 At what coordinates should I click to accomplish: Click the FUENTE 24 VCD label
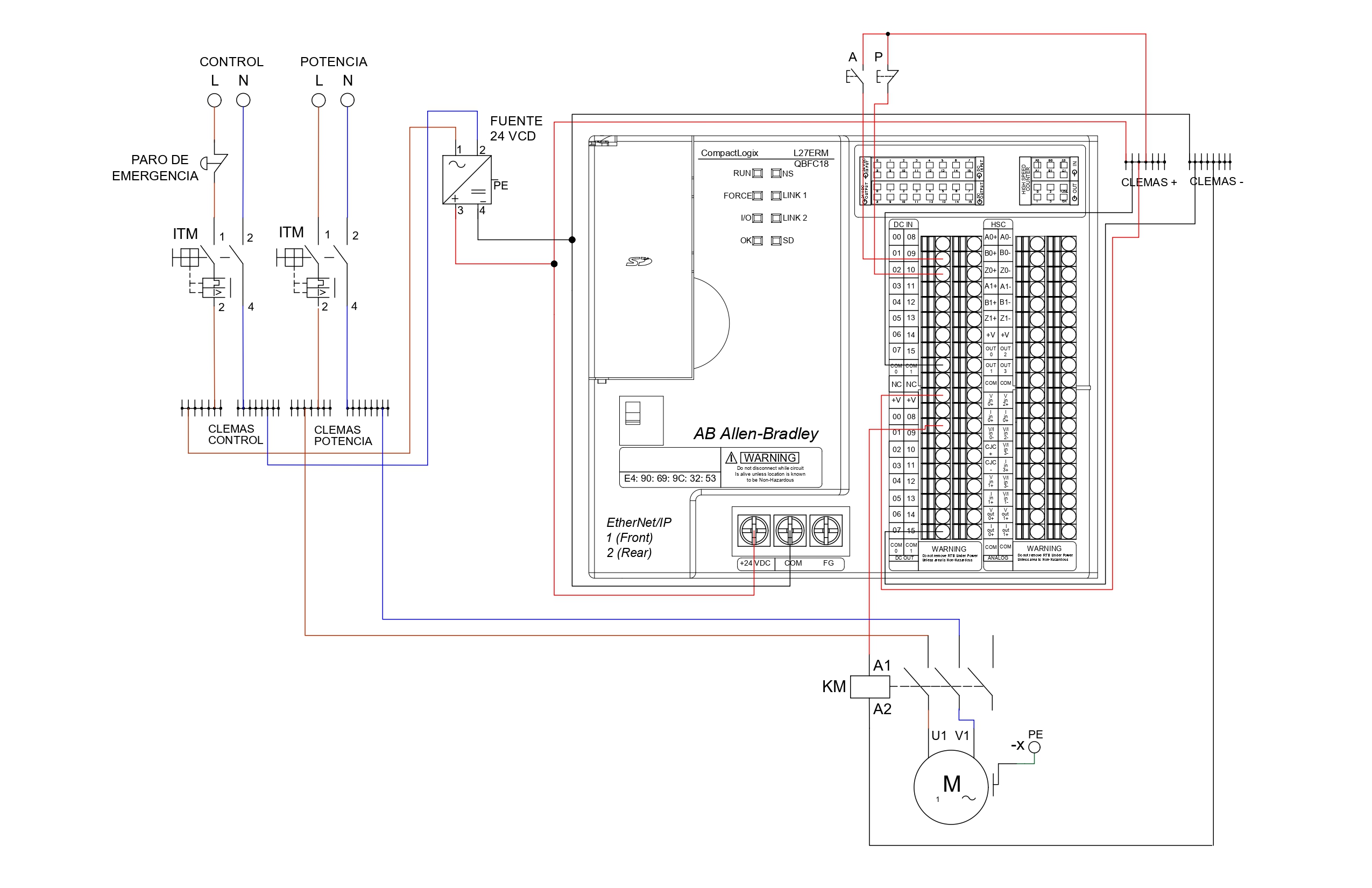tap(516, 129)
